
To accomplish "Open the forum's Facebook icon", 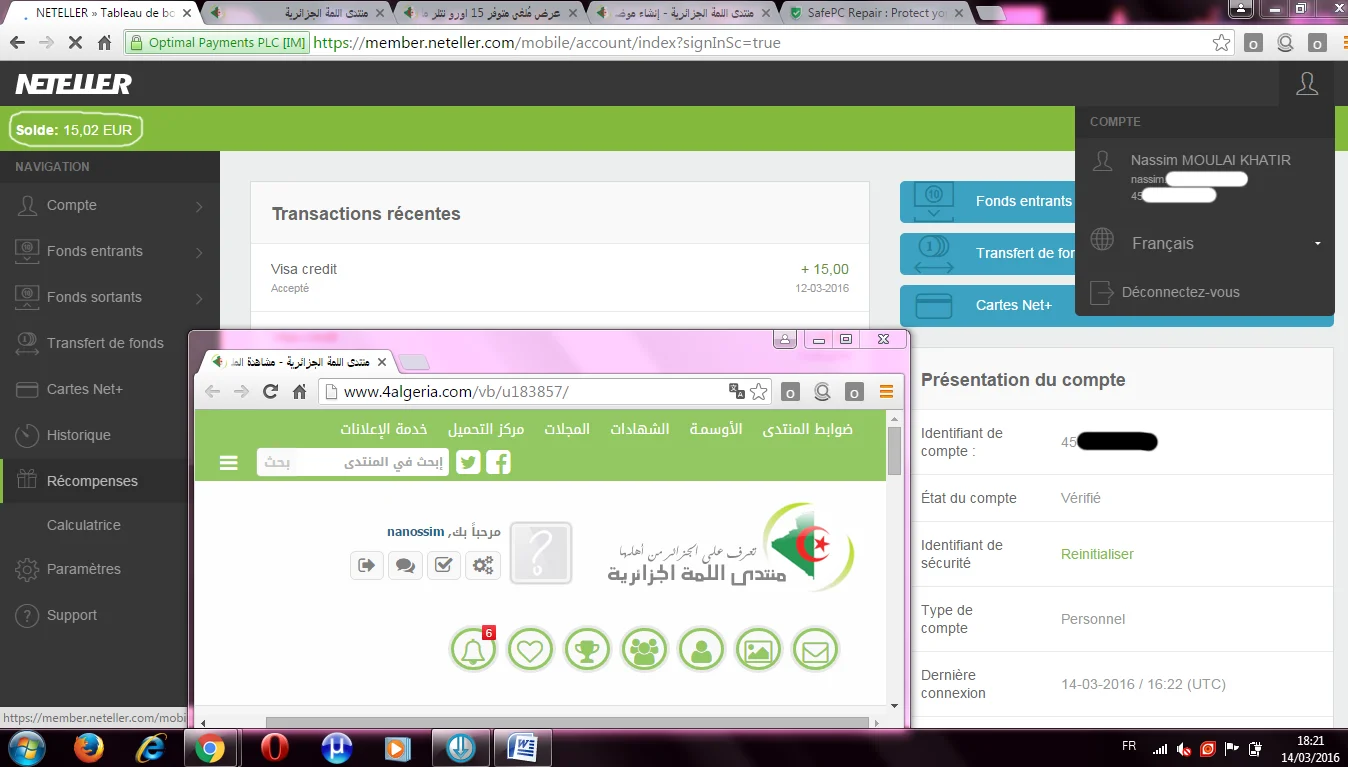I will 498,462.
